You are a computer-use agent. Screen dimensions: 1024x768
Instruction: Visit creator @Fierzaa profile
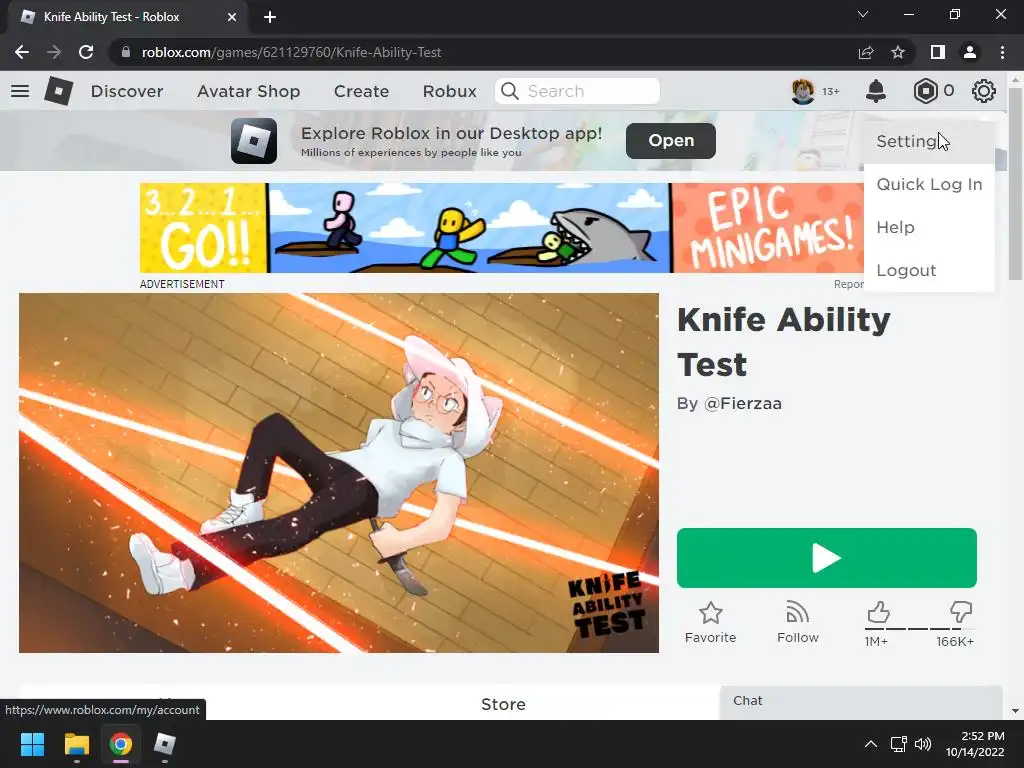pyautogui.click(x=743, y=404)
